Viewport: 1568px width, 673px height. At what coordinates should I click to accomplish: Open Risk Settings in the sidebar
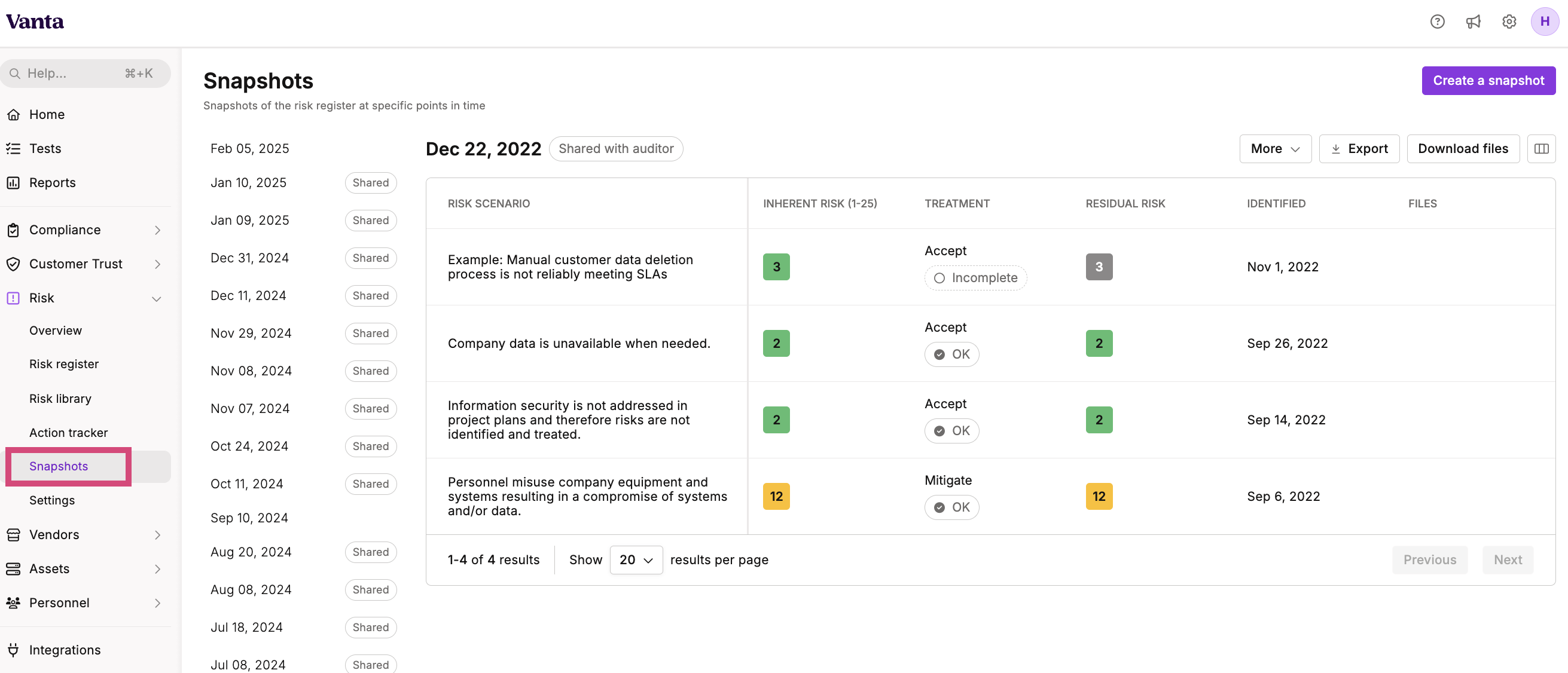[52, 500]
